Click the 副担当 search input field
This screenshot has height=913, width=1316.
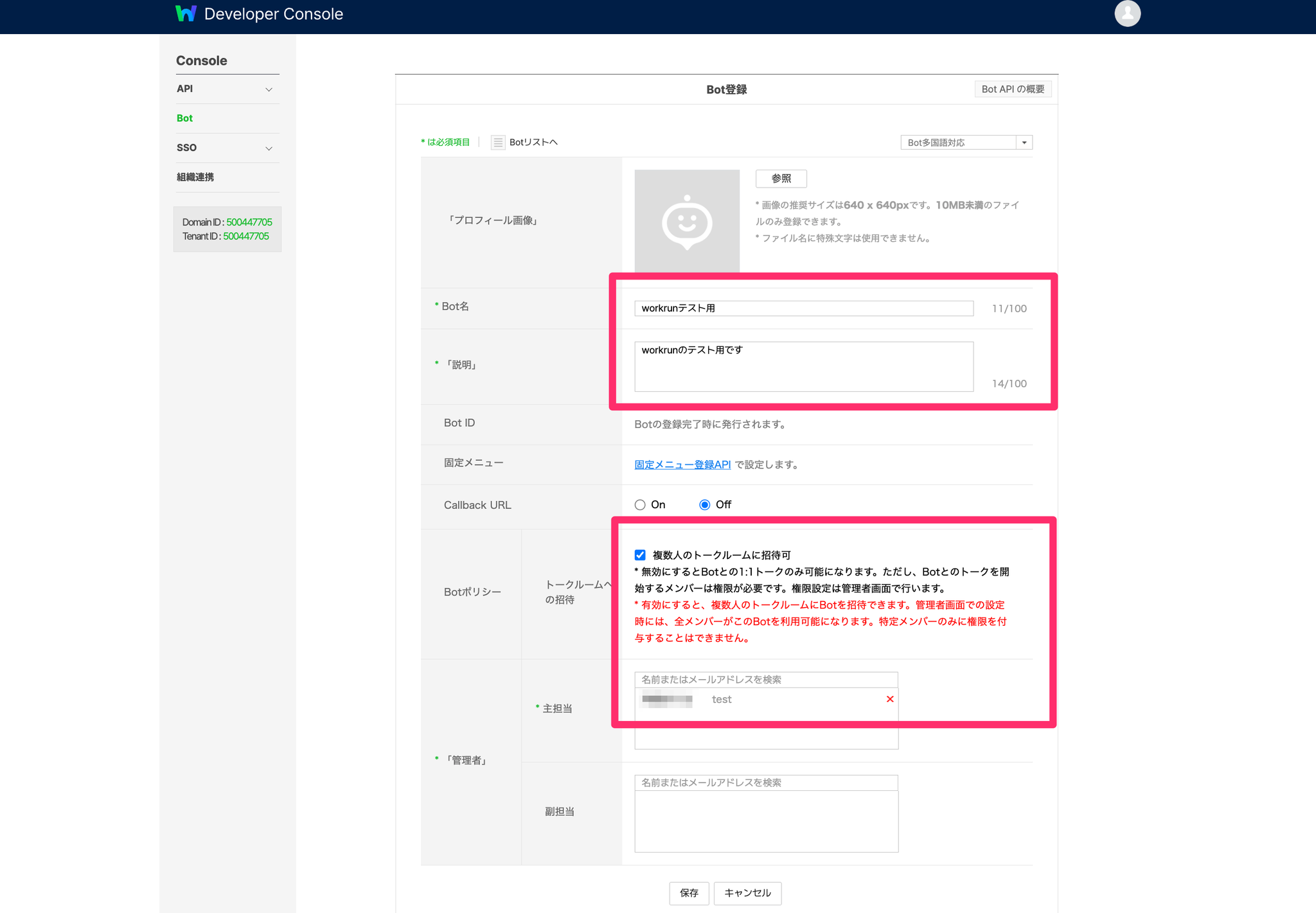[766, 783]
